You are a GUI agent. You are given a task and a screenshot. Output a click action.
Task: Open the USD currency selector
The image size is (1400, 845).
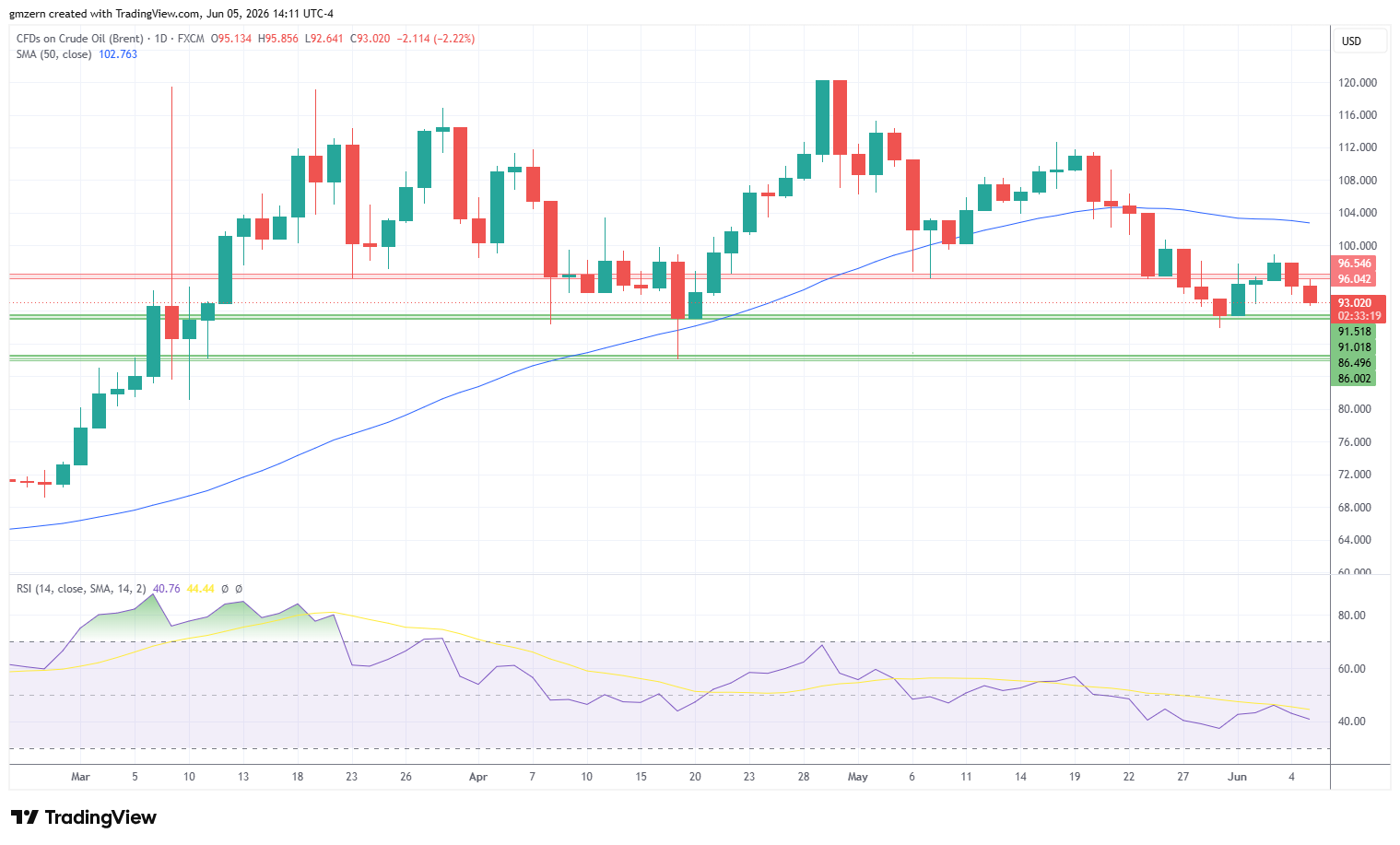click(1360, 41)
